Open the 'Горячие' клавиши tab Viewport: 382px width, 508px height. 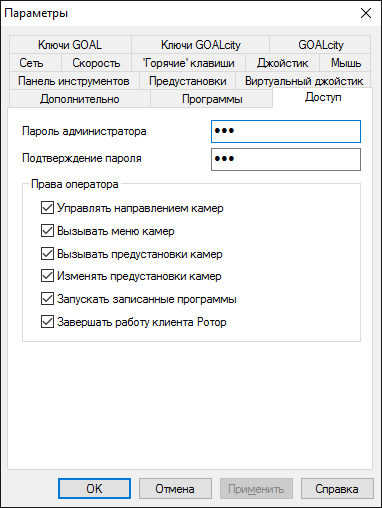tap(189, 63)
